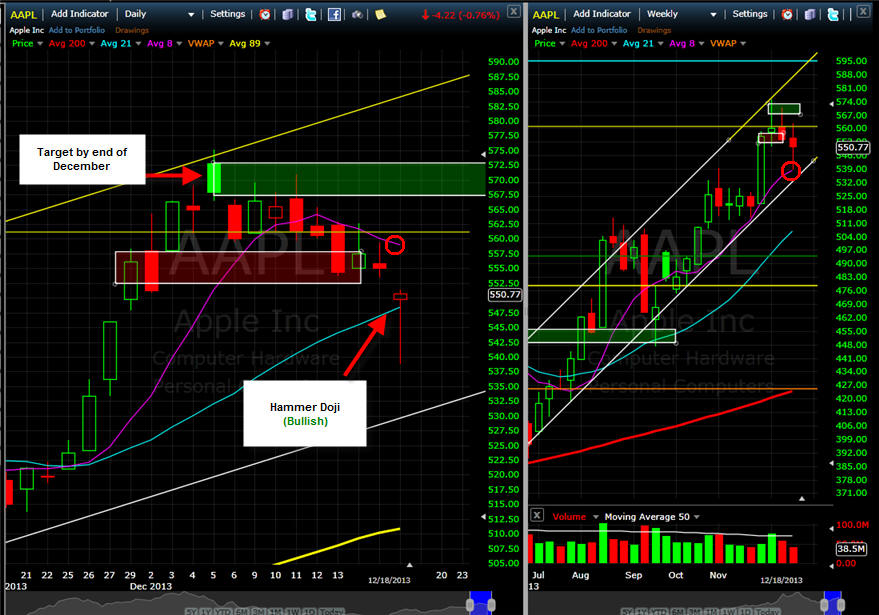Select Today range under Weekly chart

pyautogui.click(x=768, y=611)
